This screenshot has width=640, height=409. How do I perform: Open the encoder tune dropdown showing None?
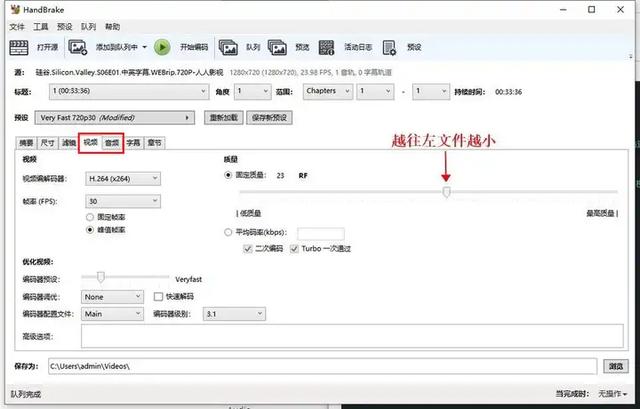pyautogui.click(x=112, y=297)
